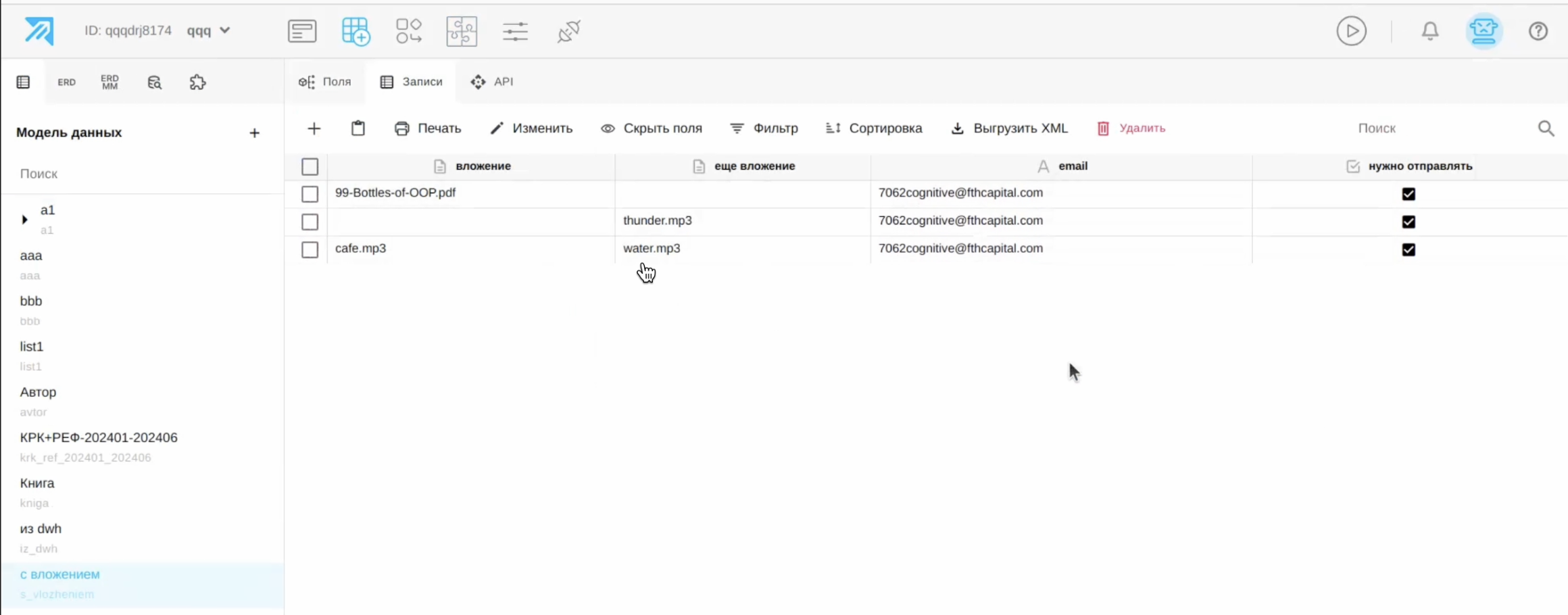The width and height of the screenshot is (1568, 615).
Task: Open the notifications bell
Action: click(x=1429, y=31)
